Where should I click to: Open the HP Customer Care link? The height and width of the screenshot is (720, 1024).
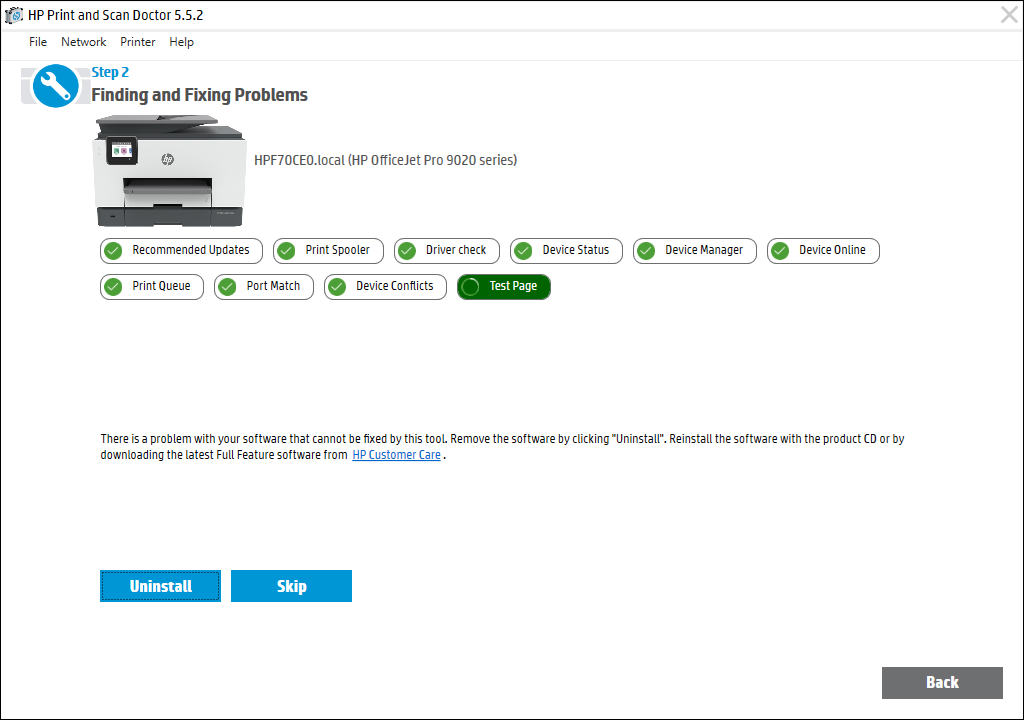(396, 455)
